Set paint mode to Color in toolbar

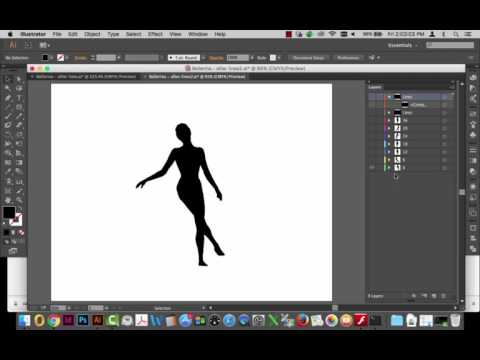coord(6,232)
